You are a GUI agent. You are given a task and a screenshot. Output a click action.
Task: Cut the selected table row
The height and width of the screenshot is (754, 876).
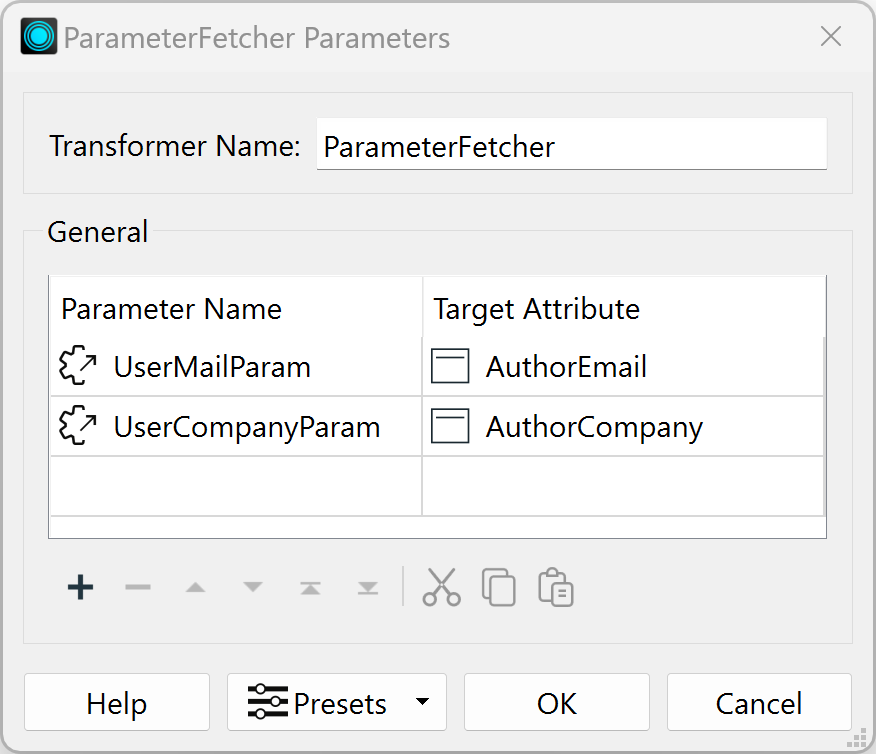pos(441,587)
